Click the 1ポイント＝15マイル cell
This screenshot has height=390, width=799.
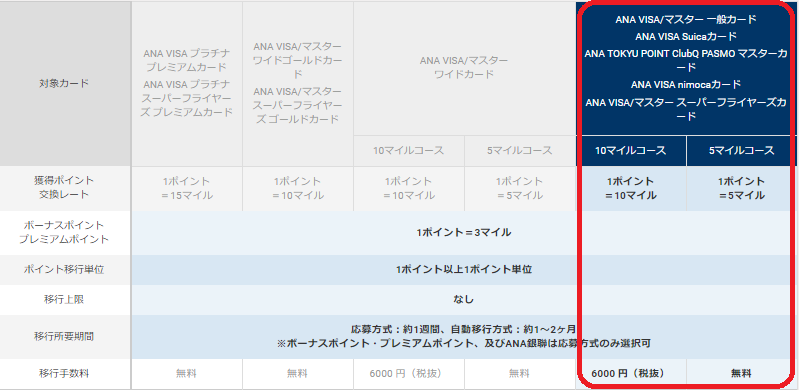[x=187, y=188]
